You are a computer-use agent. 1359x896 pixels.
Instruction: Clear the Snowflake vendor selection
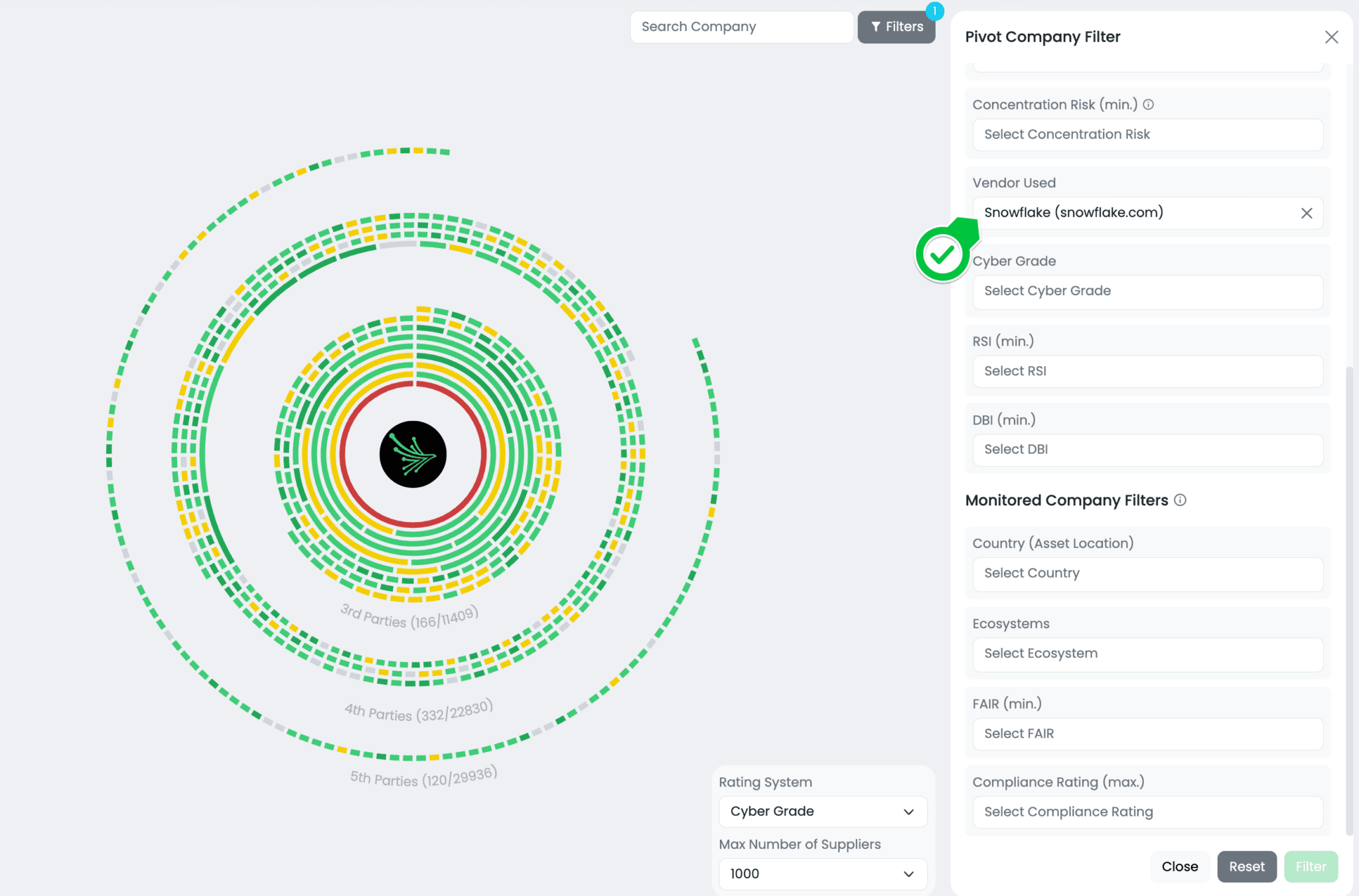[1307, 213]
